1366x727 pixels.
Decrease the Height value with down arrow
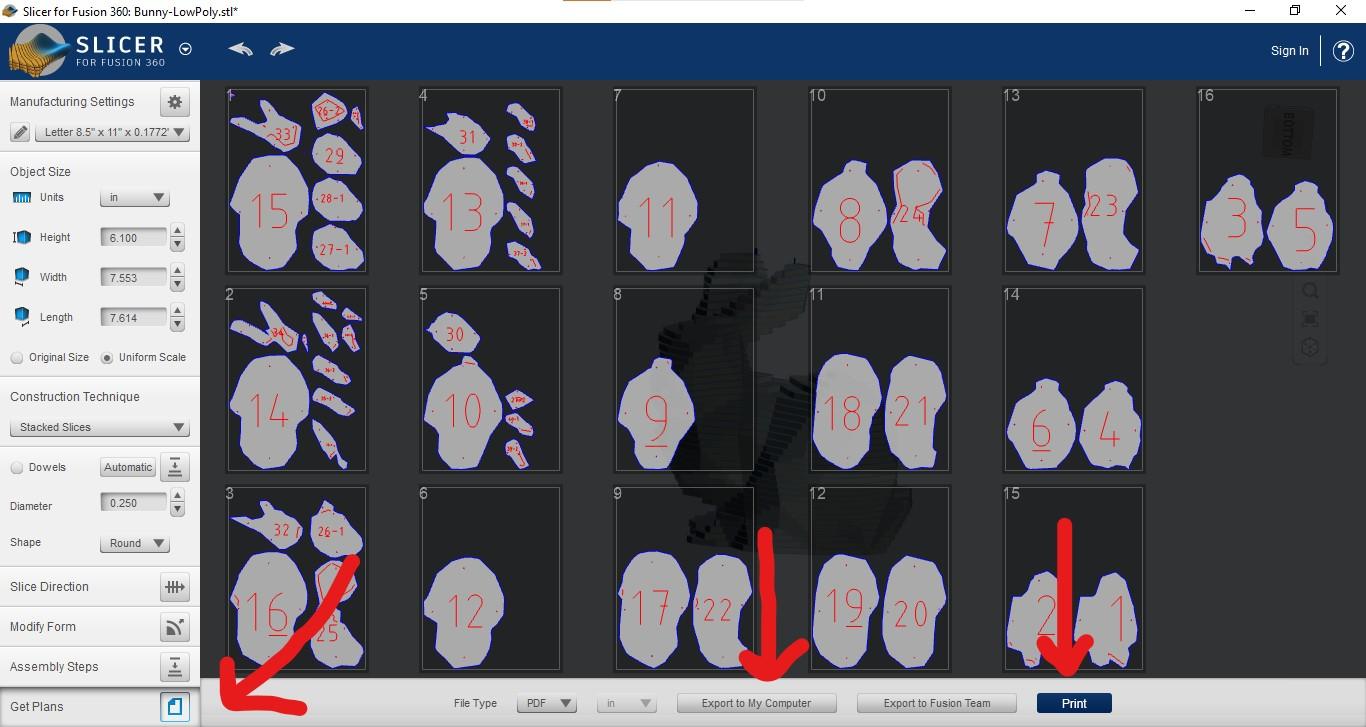[177, 244]
